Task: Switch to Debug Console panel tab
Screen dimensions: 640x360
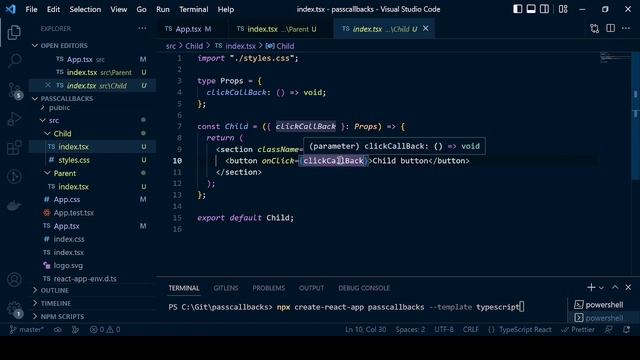Action: coord(364,288)
